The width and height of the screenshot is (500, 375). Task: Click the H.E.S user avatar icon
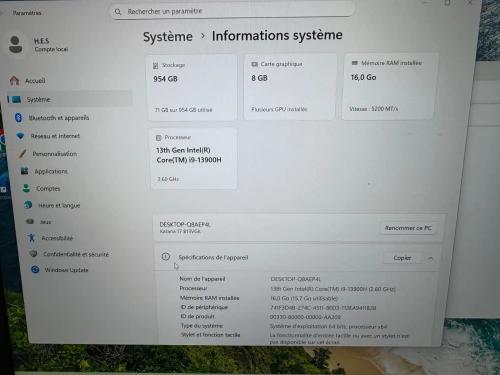pyautogui.click(x=15, y=45)
